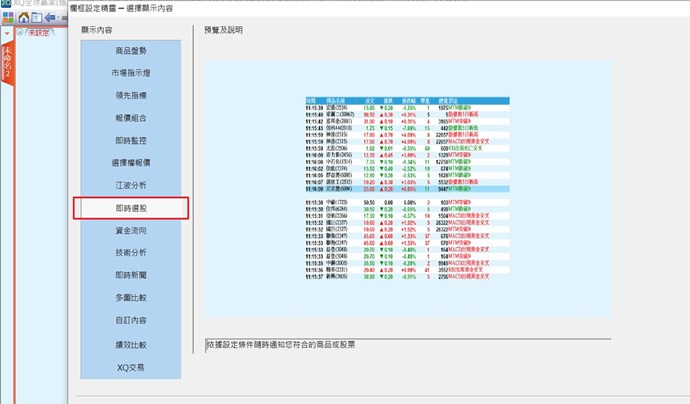This screenshot has width=690, height=404.
Task: Choose 選擇權報價 from the list
Action: point(130,162)
